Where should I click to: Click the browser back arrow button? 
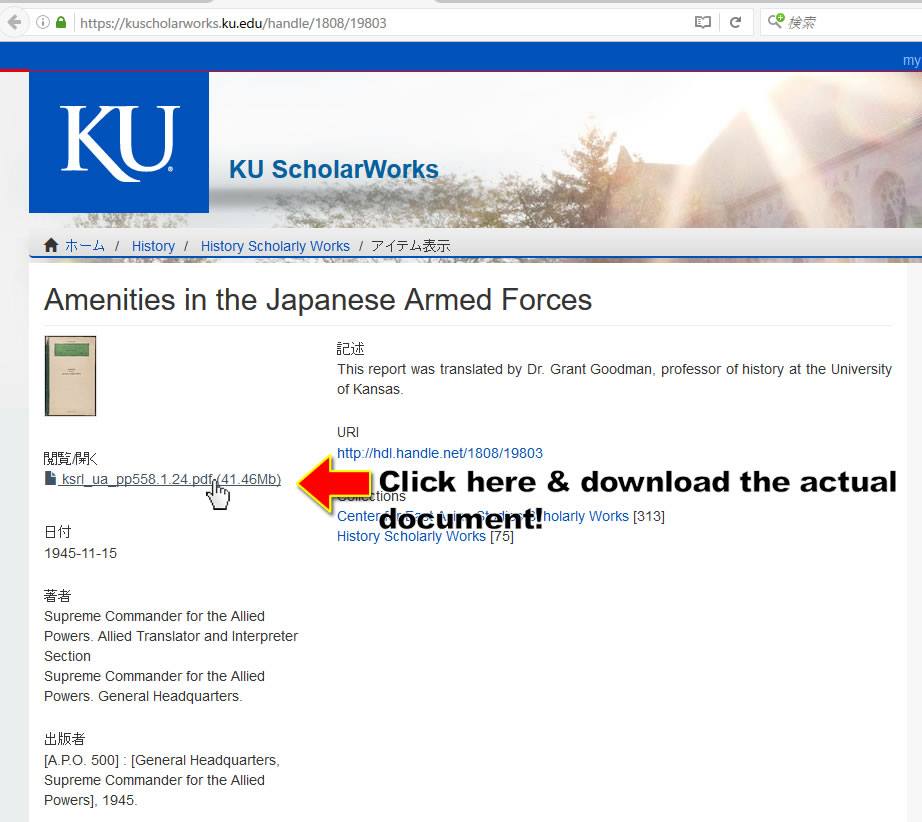[x=14, y=22]
